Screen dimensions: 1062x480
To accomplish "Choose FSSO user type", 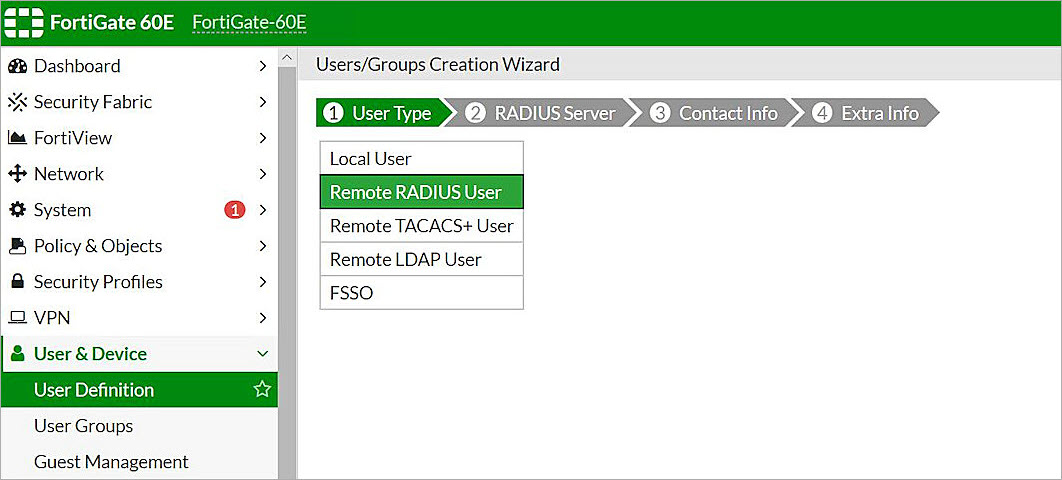I will (421, 292).
